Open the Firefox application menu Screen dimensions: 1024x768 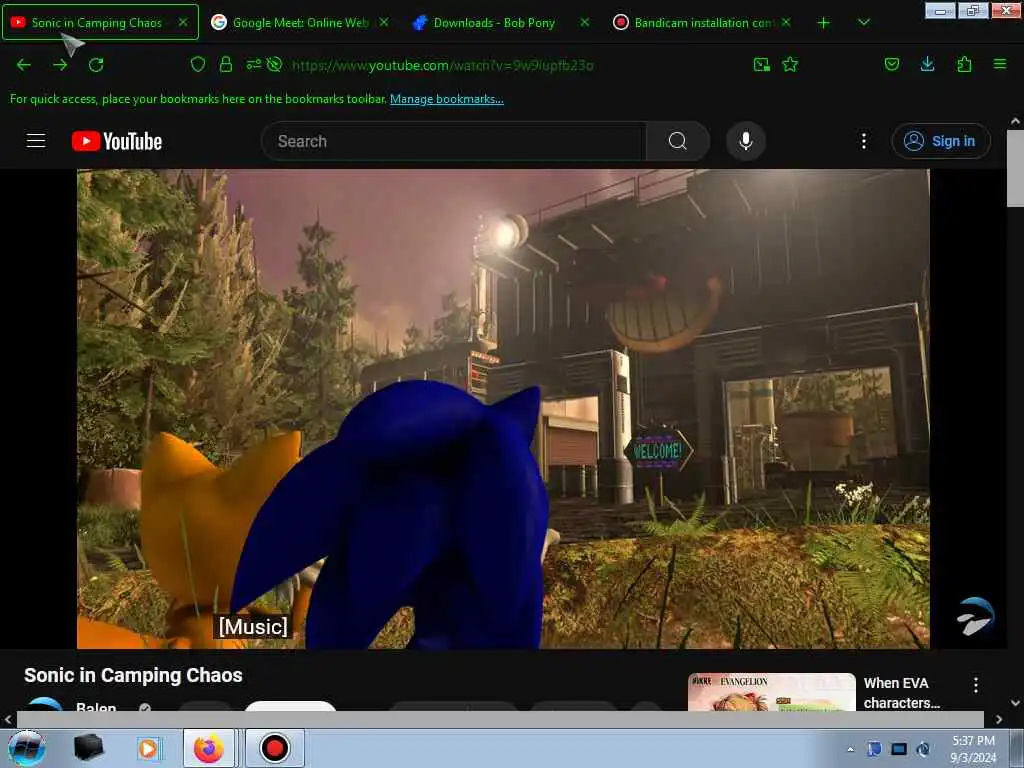point(1000,64)
